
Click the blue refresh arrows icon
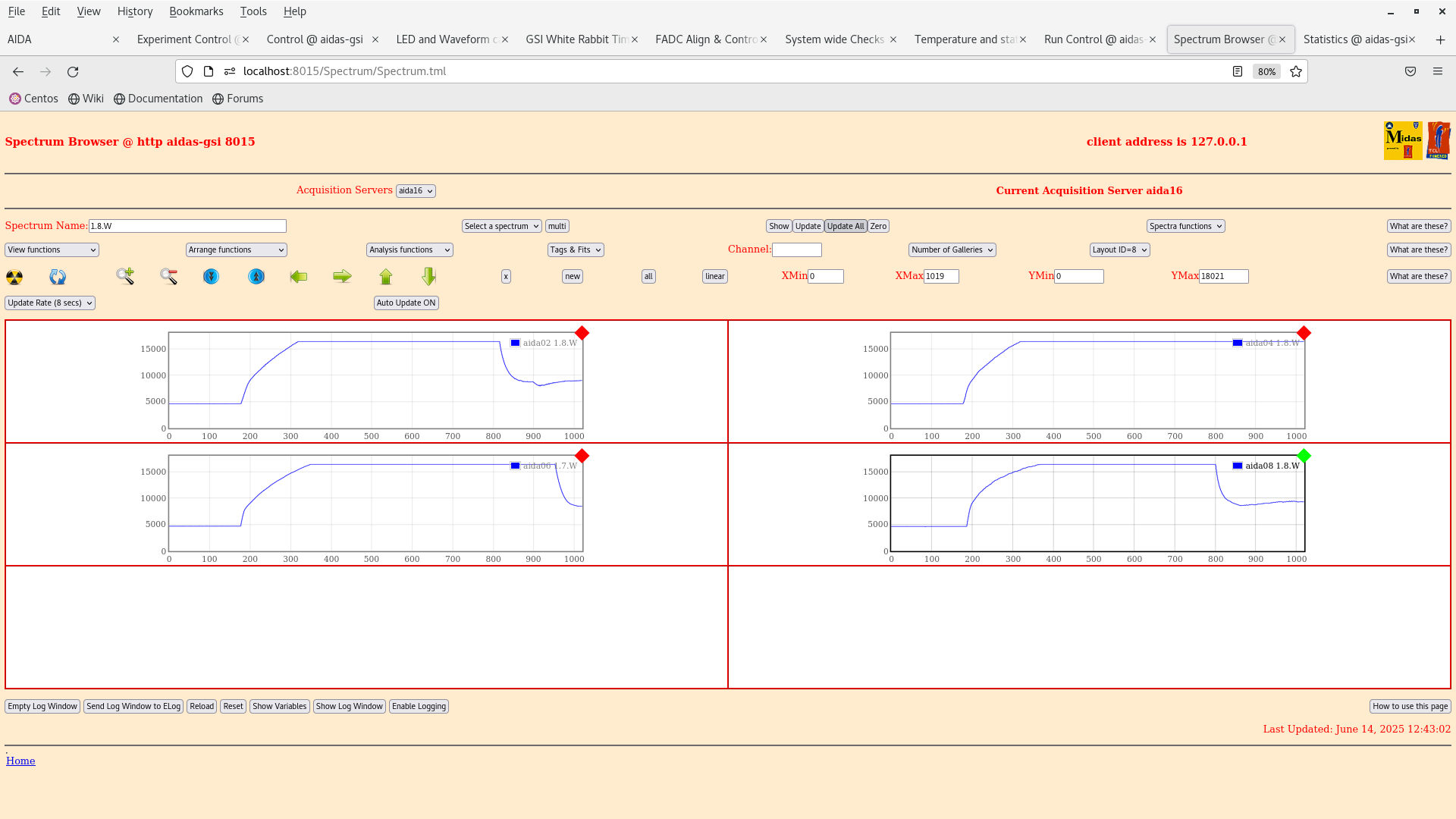pyautogui.click(x=58, y=277)
